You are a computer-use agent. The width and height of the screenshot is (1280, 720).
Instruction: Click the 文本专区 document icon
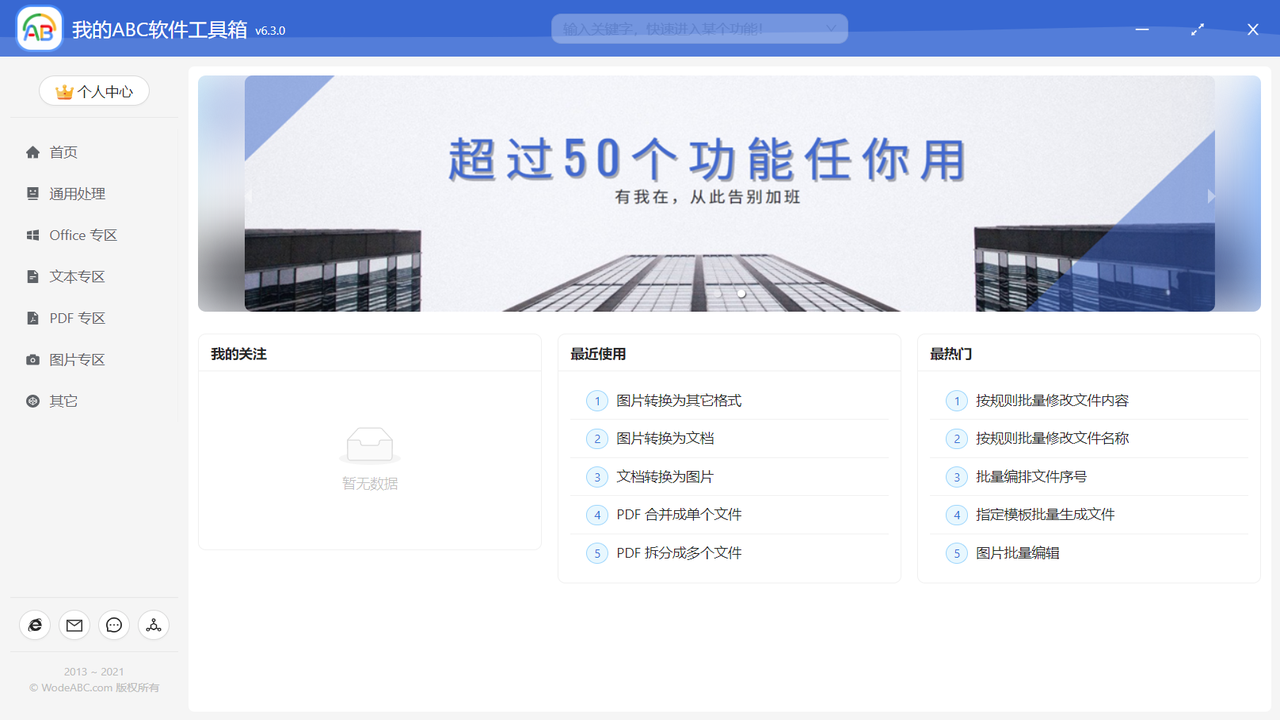click(x=32, y=276)
